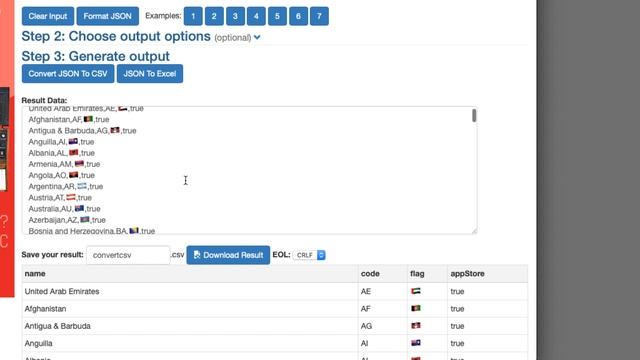Image resolution: width=640 pixels, height=360 pixels.
Task: Load example 6
Action: coord(298,16)
